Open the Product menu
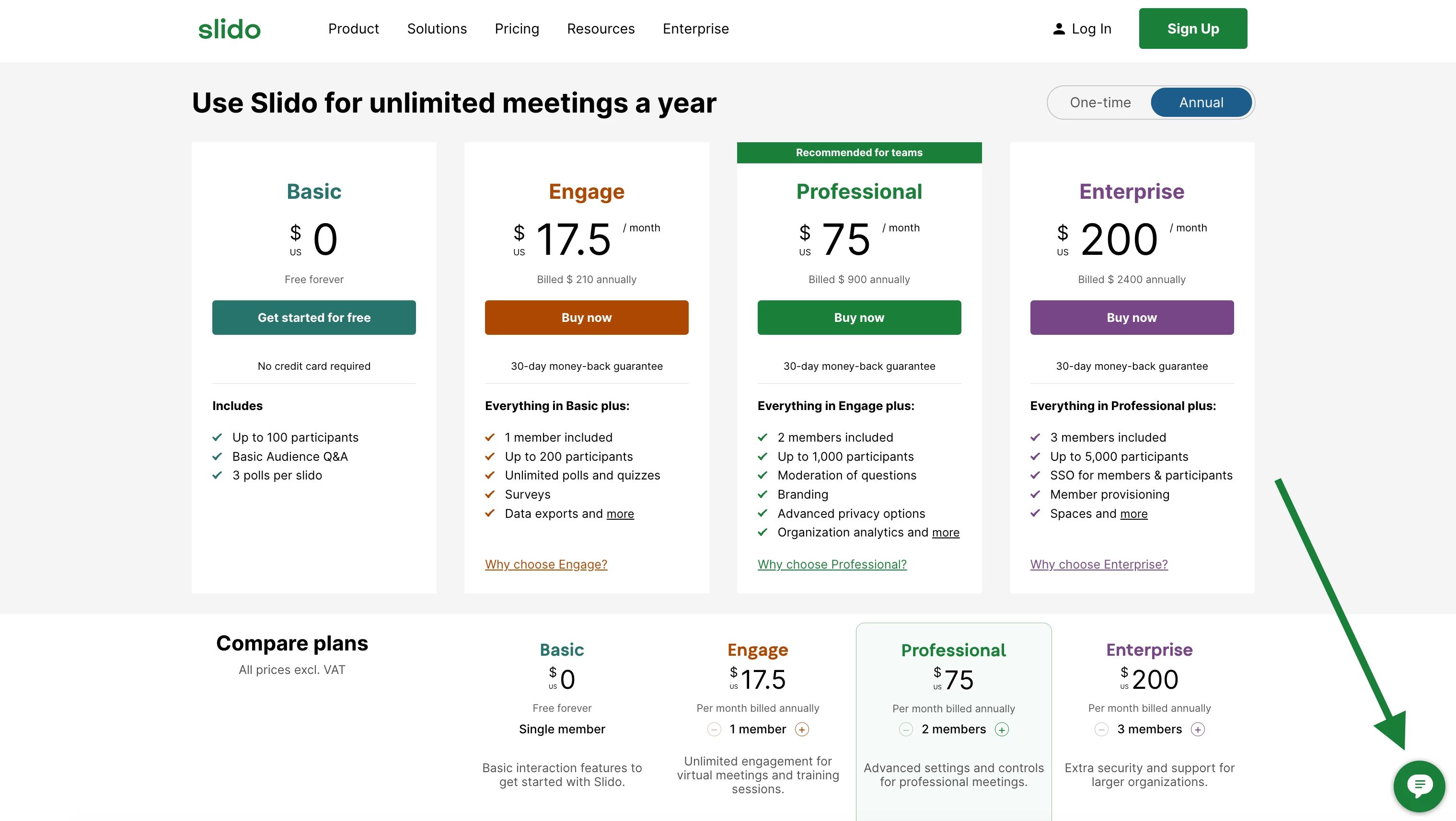The width and height of the screenshot is (1456, 821). pos(353,29)
